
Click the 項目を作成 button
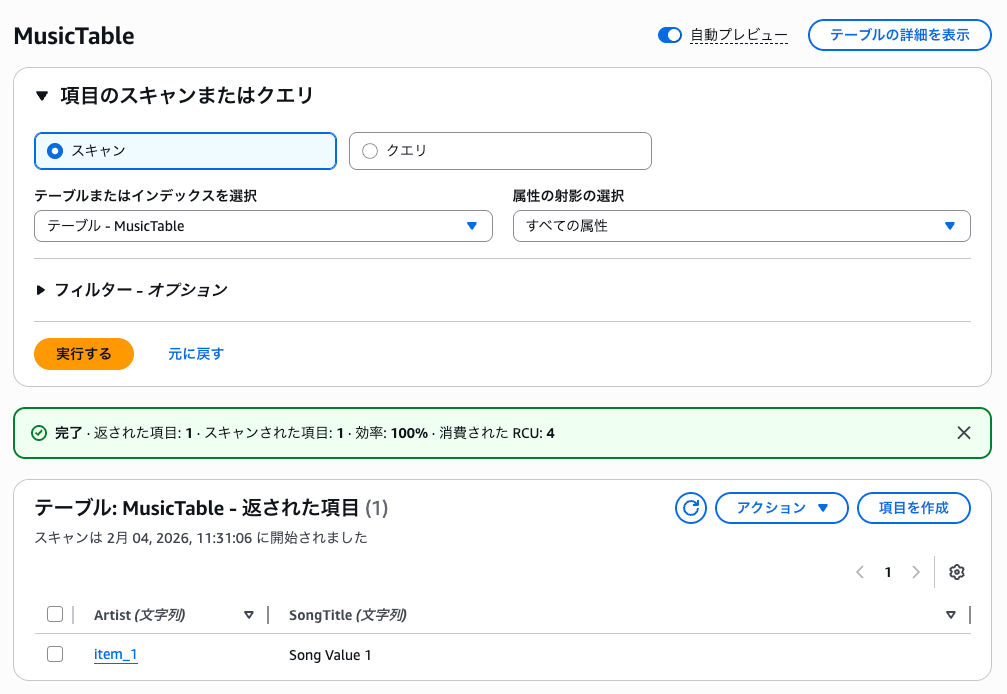(x=913, y=508)
